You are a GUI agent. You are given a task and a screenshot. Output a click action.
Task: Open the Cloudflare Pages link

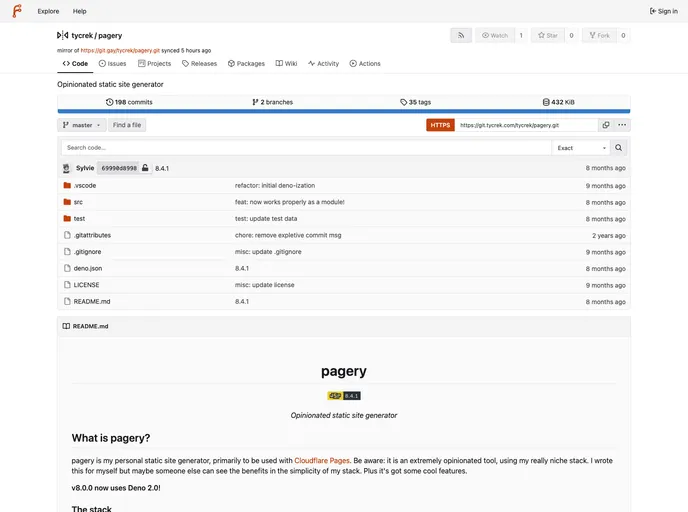tap(322, 461)
